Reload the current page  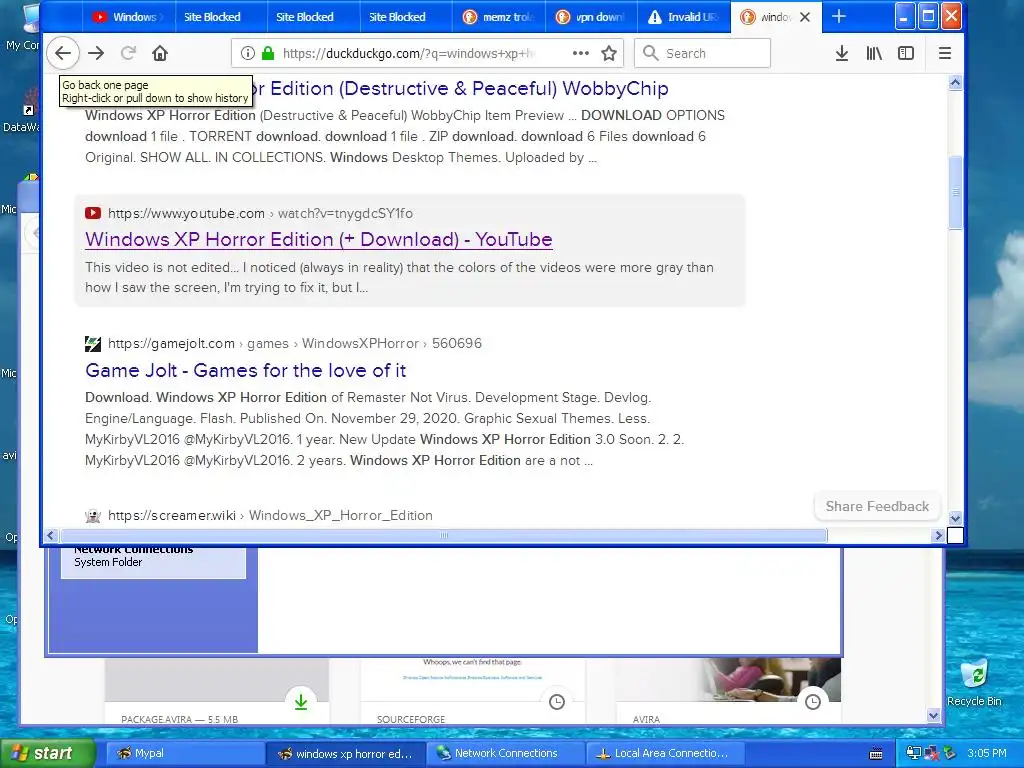click(x=128, y=54)
